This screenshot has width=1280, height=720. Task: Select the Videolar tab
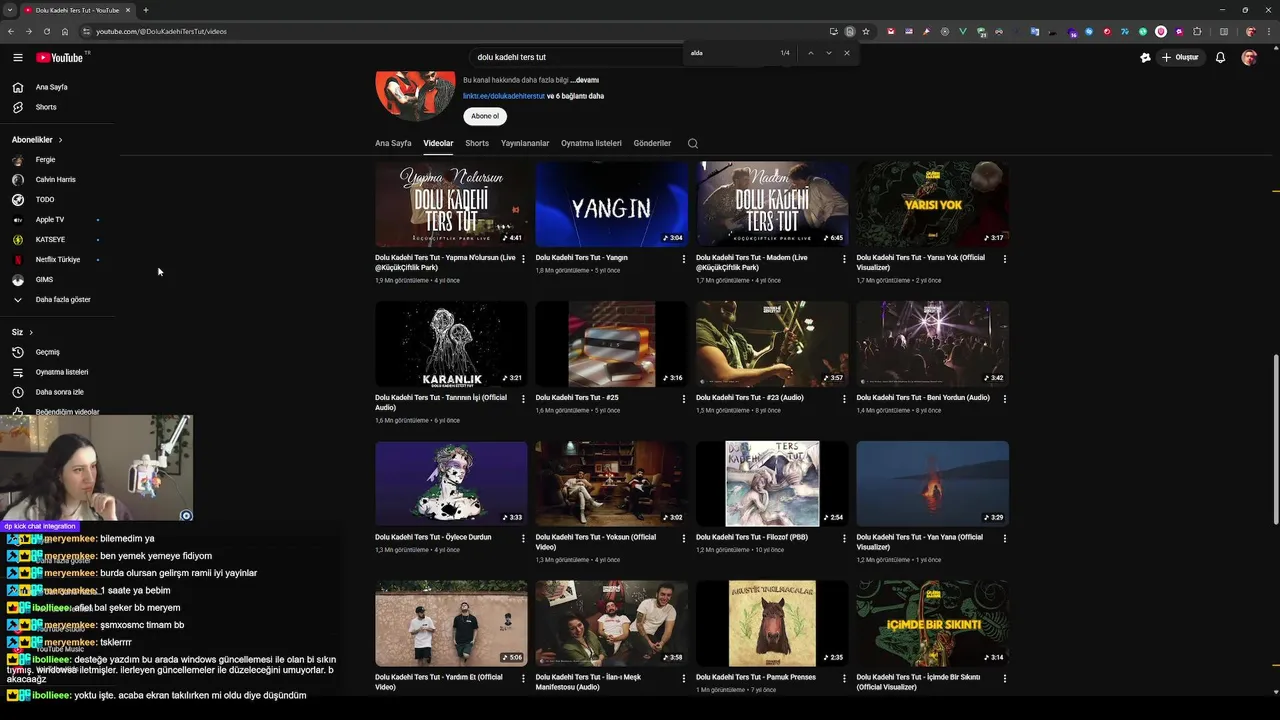438,143
